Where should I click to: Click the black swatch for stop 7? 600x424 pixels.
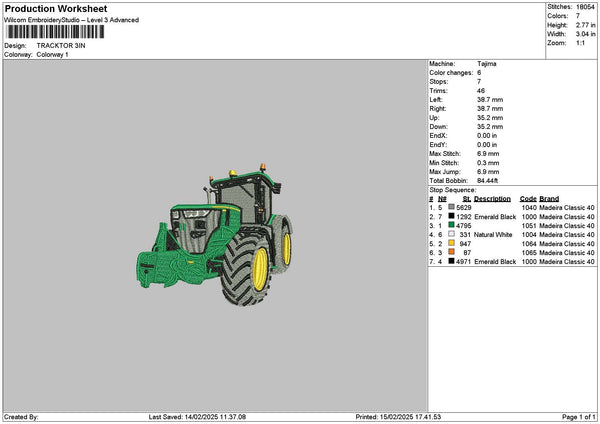[452, 261]
